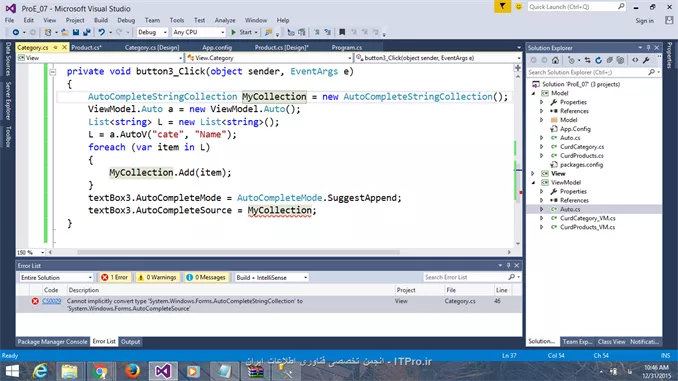Click split editor handle above vertical scrollbar

[518, 68]
